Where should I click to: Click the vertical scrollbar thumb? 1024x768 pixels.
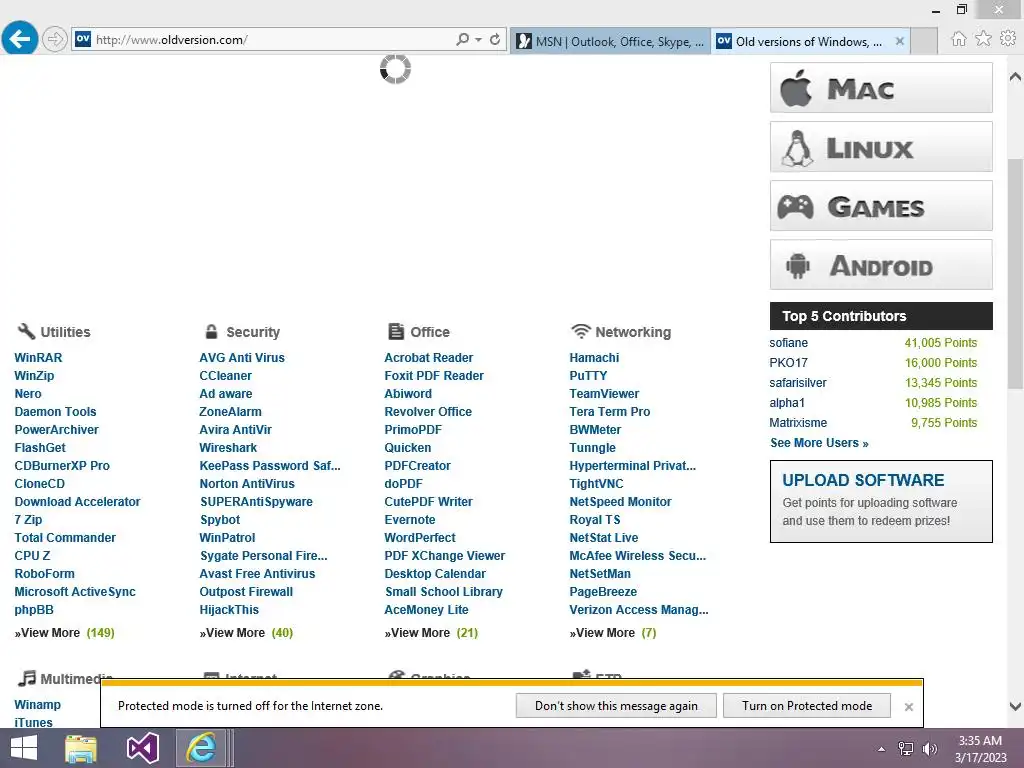point(1016,274)
